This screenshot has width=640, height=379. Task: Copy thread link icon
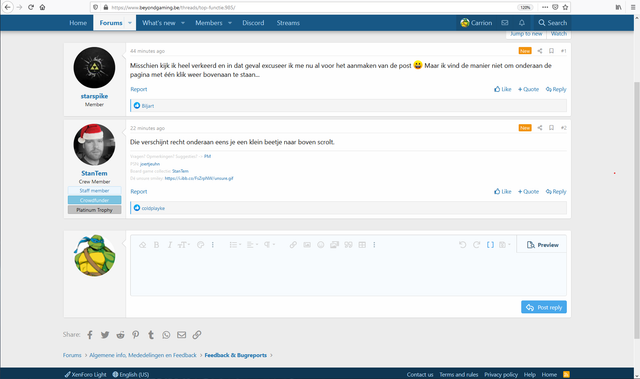[197, 335]
